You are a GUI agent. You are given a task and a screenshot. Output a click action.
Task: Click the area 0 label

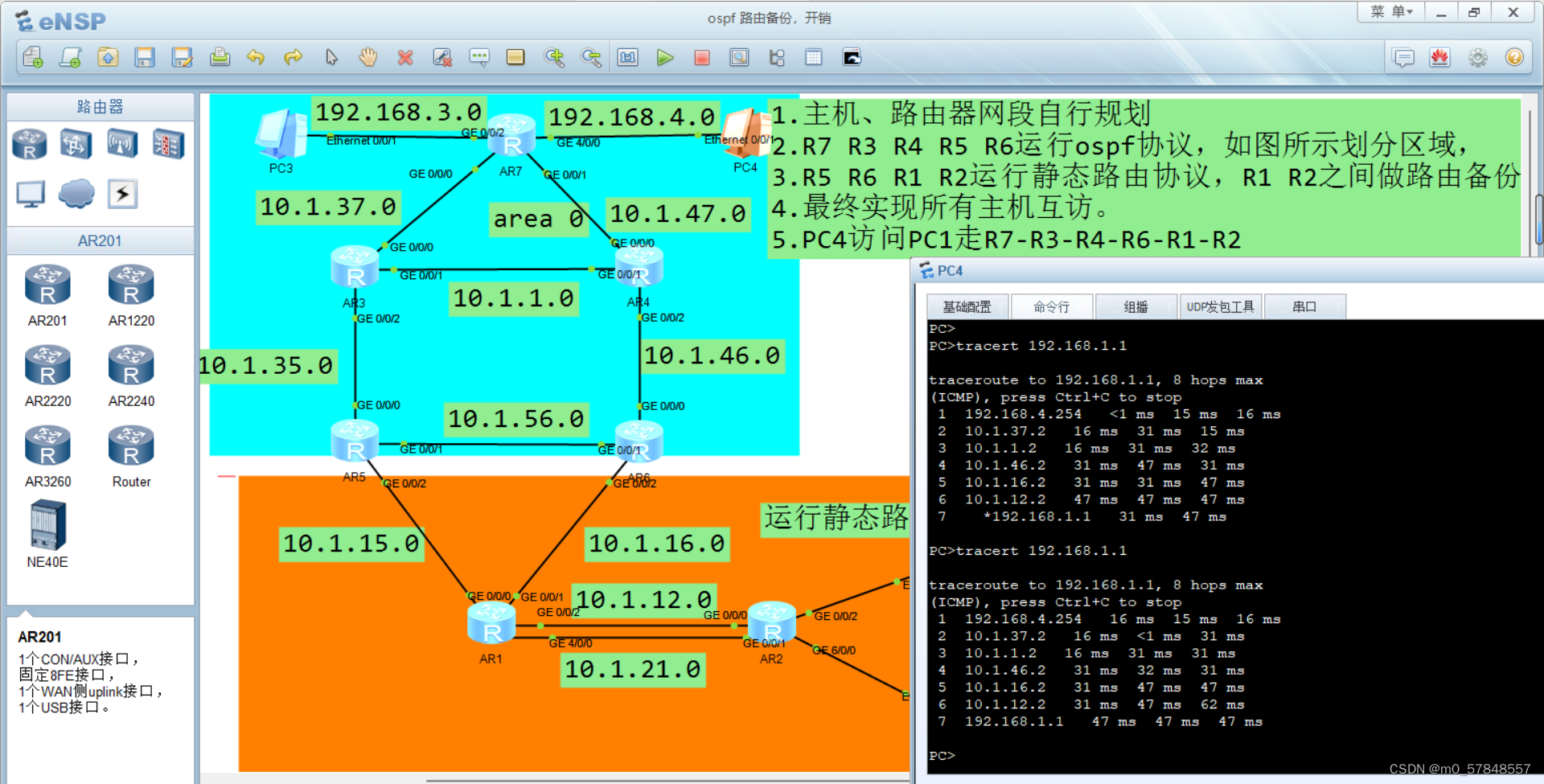pyautogui.click(x=538, y=219)
